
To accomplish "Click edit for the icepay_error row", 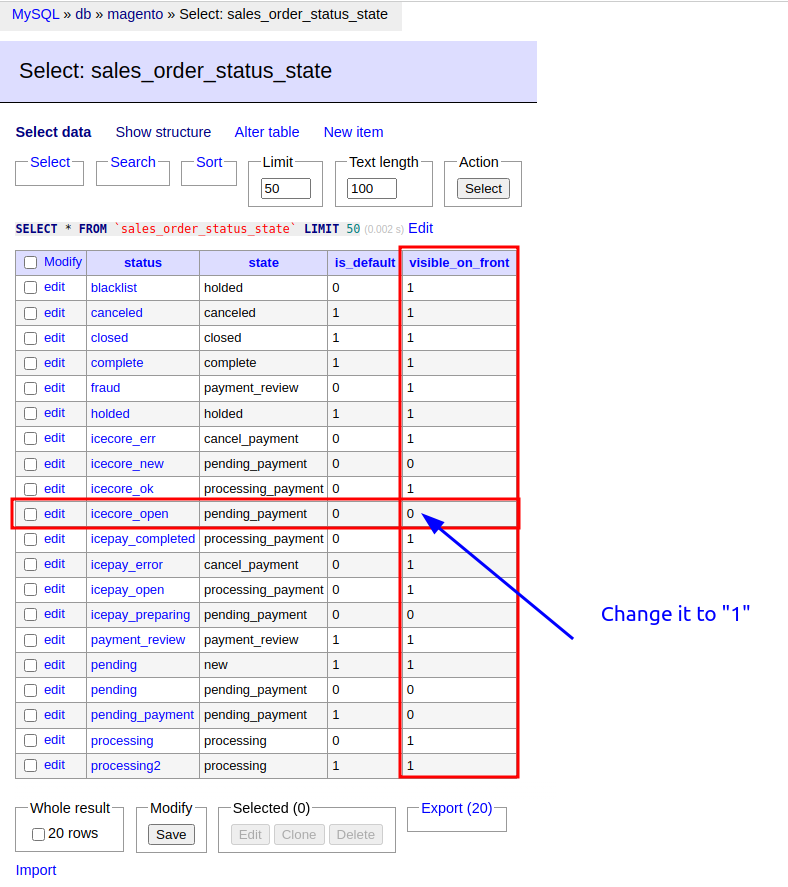I will click(54, 564).
